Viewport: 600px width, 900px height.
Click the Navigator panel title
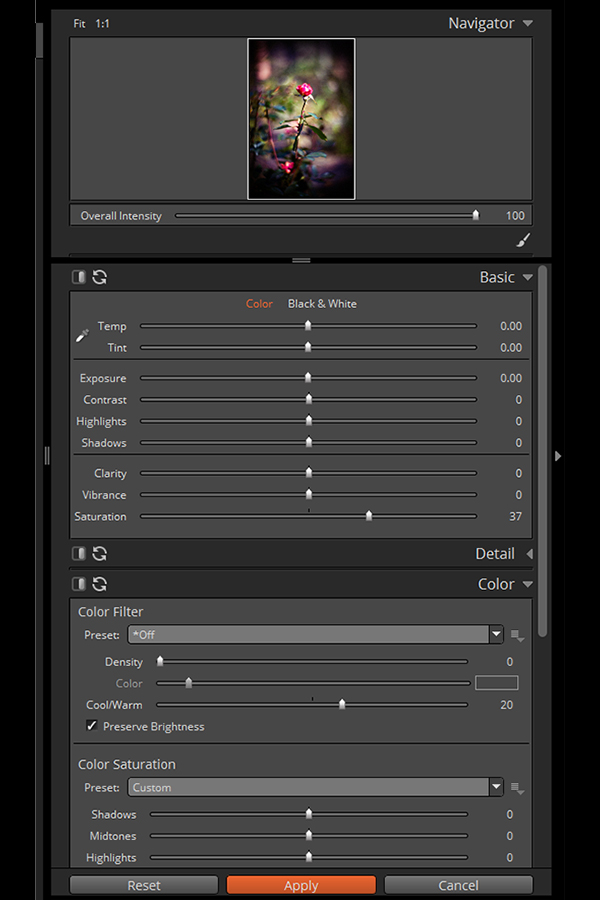[481, 24]
